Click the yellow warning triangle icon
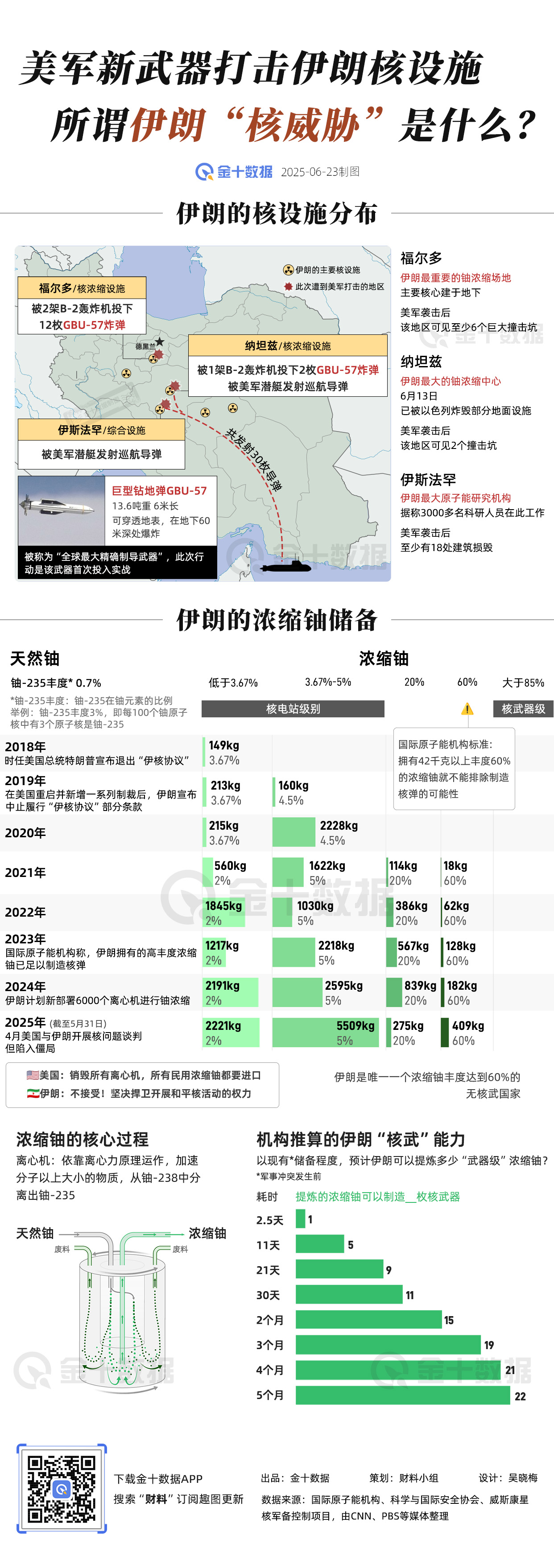Screen dimensions: 554x1568 (x=467, y=708)
